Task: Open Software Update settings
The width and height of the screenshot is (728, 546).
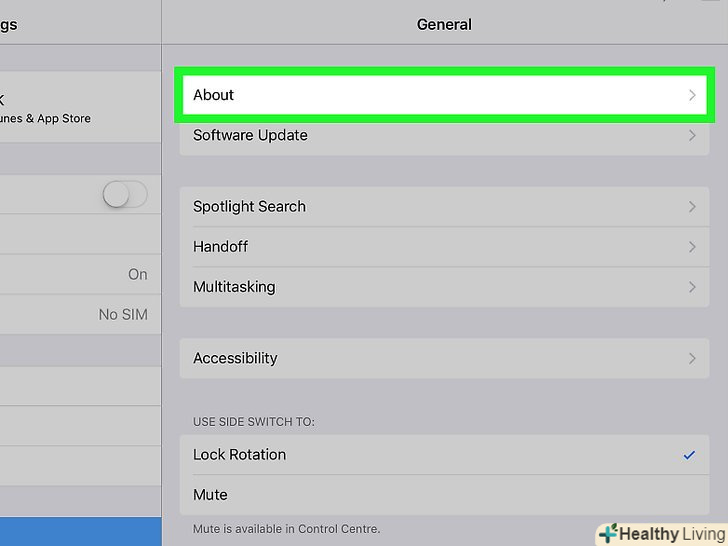Action: (x=440, y=135)
